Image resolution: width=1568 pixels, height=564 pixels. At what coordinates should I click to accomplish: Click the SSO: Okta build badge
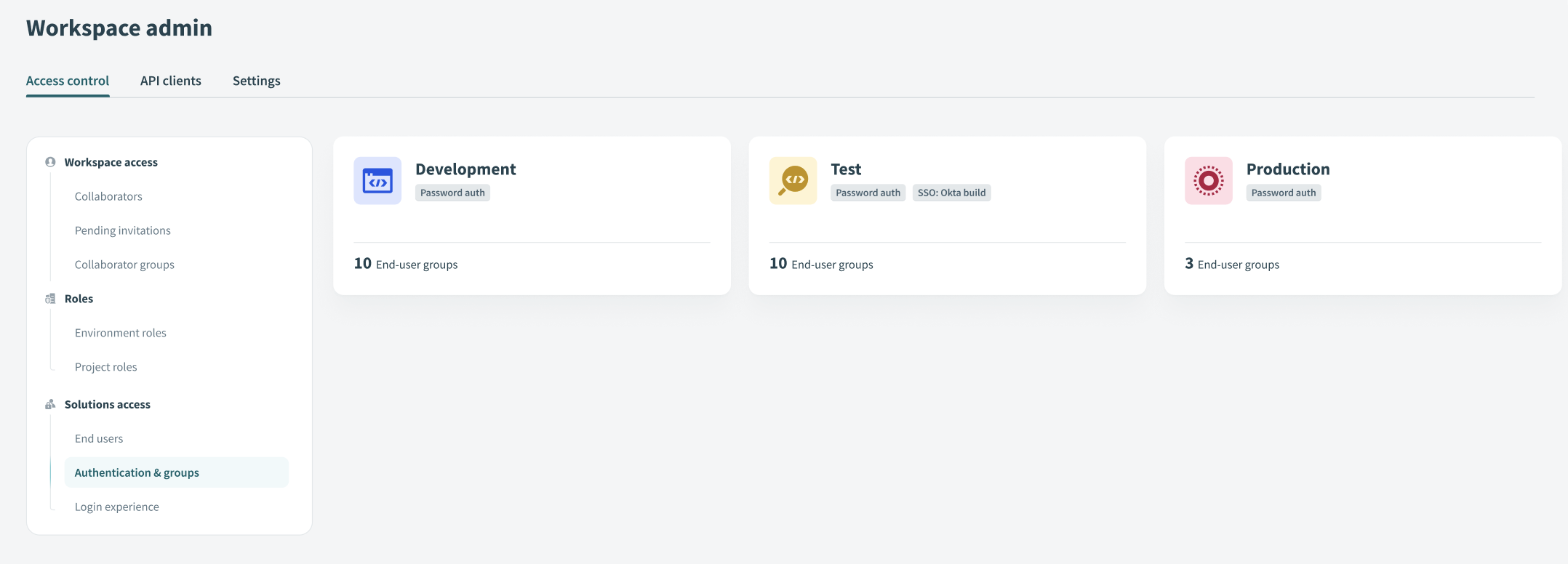pyautogui.click(x=951, y=193)
